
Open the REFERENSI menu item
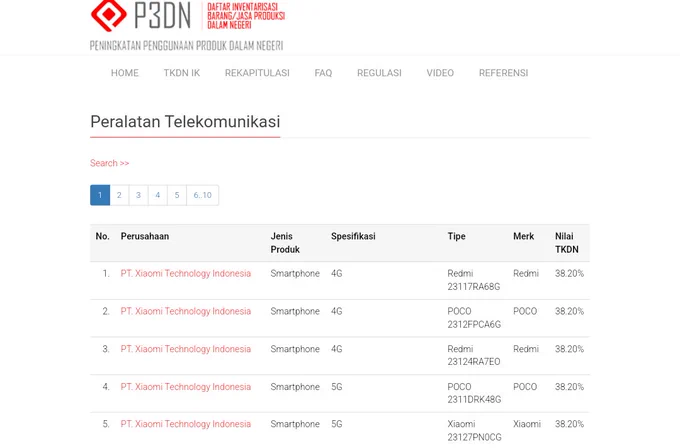[503, 73]
